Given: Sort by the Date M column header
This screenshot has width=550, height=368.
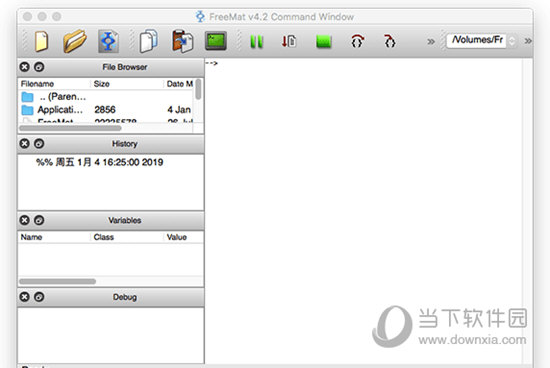Looking at the screenshot, I should [x=179, y=84].
